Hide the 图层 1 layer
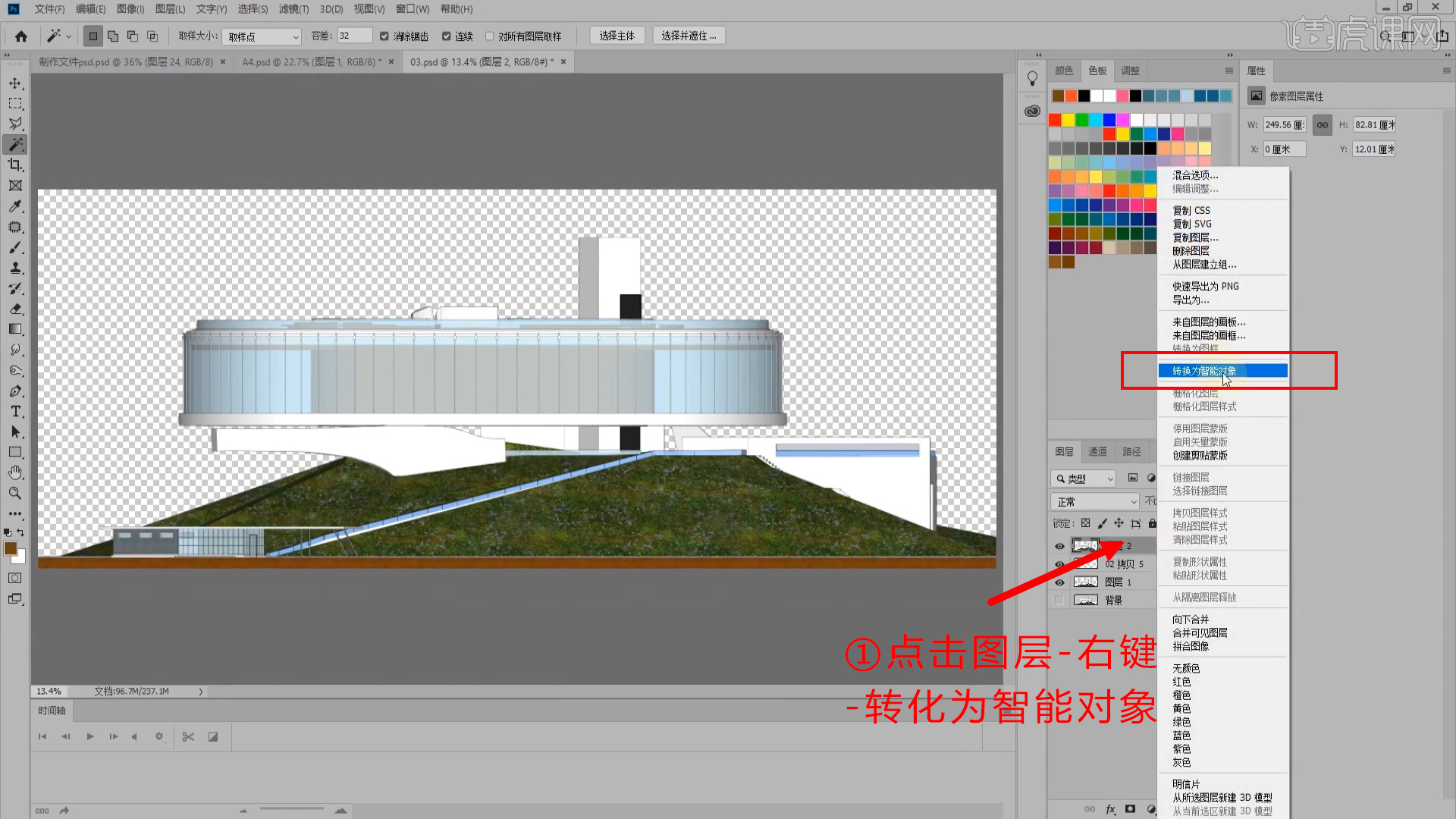Screen dimensions: 1456x819 (x=1059, y=582)
